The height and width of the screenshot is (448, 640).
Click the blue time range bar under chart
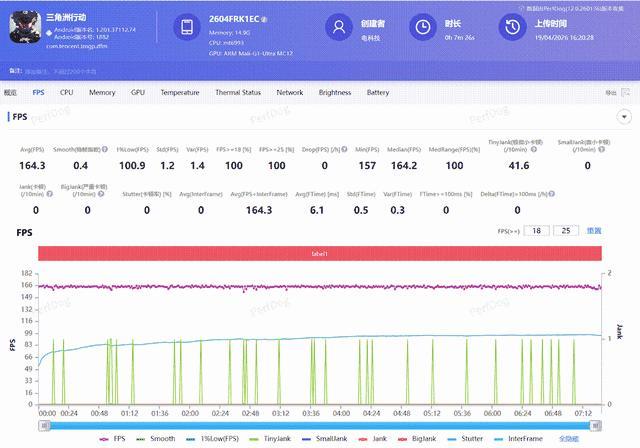click(320, 426)
